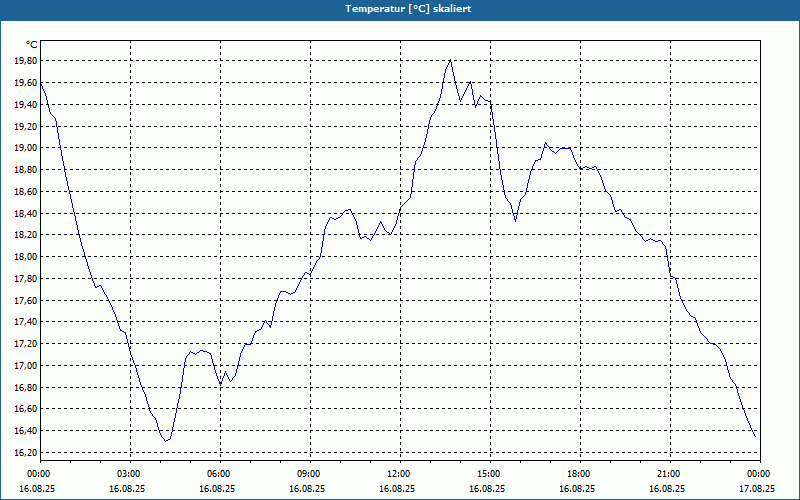Click the 18,60 y-axis value
This screenshot has width=800, height=500.
coord(27,192)
